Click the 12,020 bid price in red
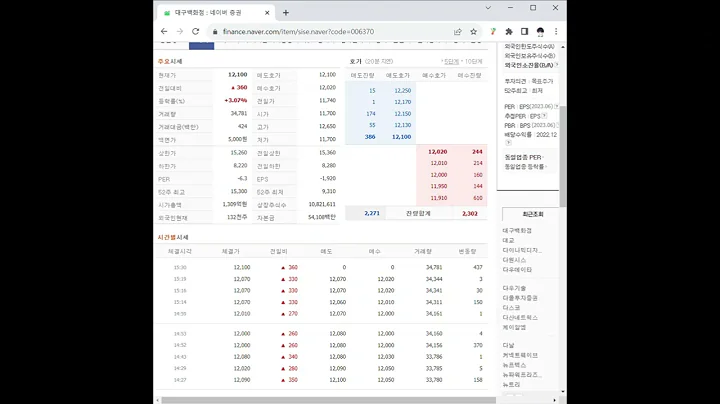Viewport: 720px width, 404px height. click(437, 152)
